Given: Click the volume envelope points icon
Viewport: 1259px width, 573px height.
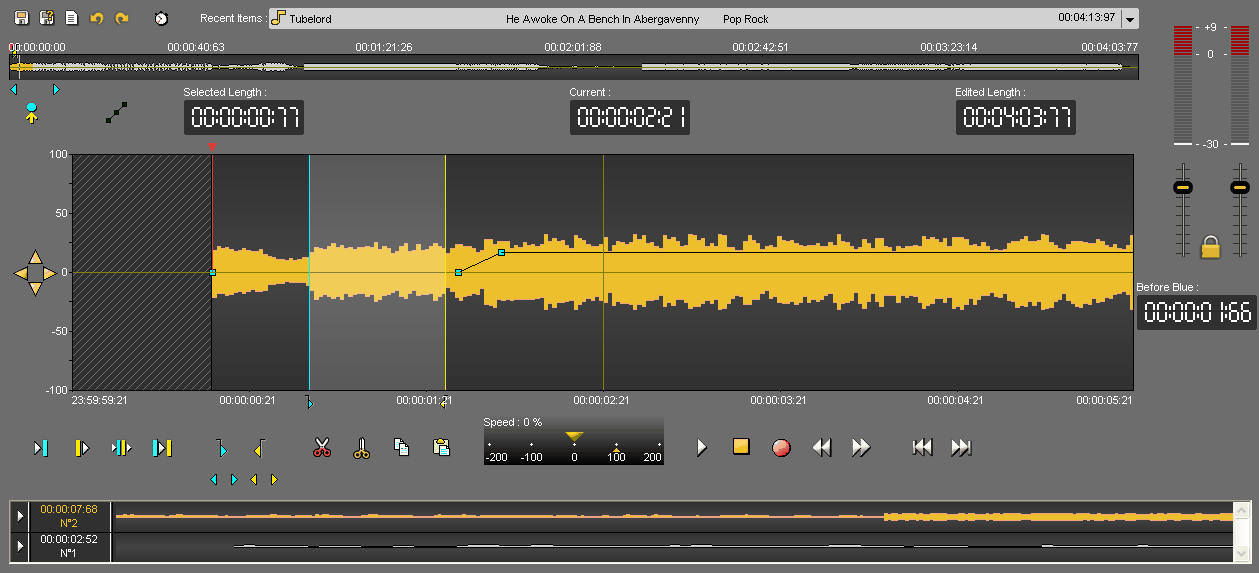Looking at the screenshot, I should pyautogui.click(x=117, y=113).
